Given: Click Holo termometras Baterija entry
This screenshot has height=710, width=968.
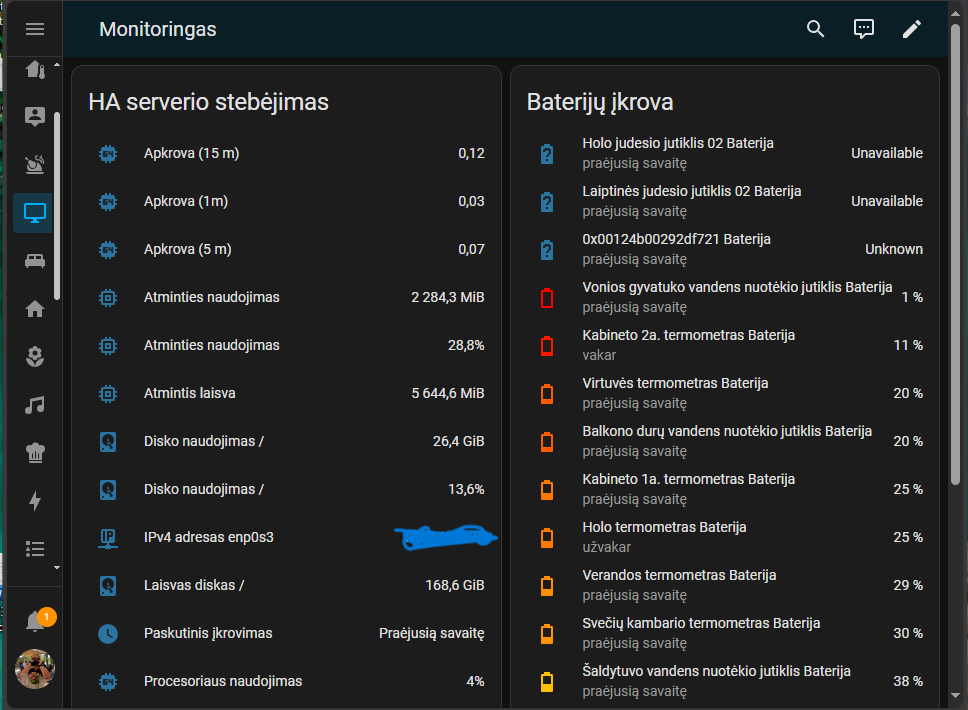Looking at the screenshot, I should click(x=664, y=527).
